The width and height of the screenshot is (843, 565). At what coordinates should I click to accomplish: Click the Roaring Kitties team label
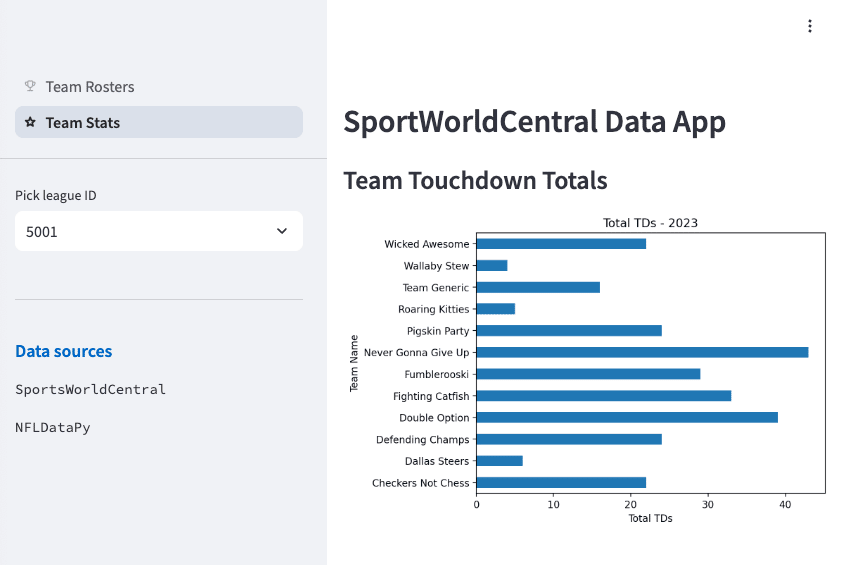(x=433, y=309)
